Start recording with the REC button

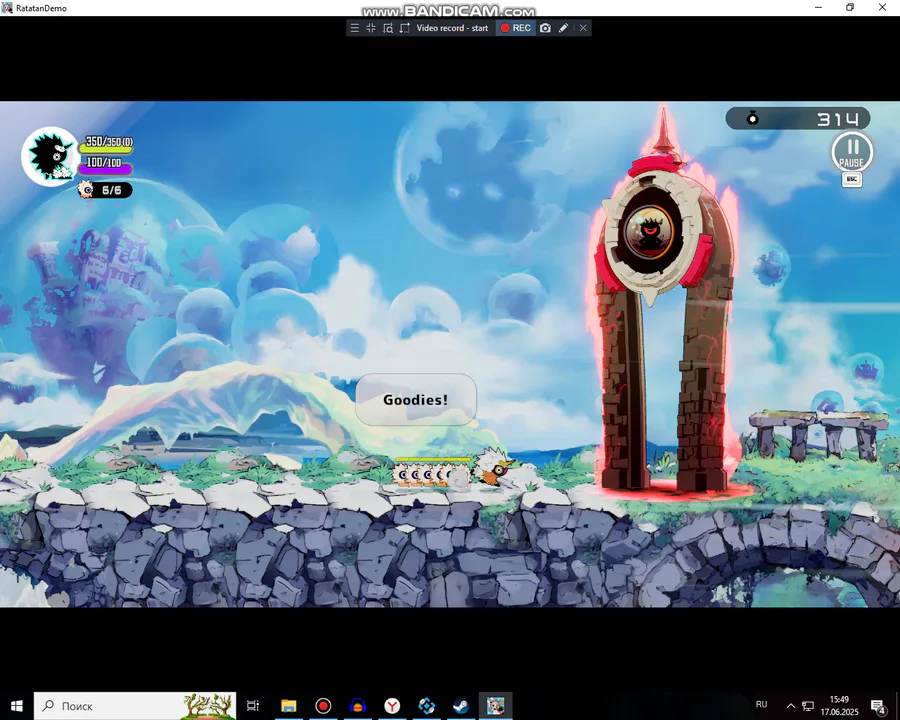(x=515, y=28)
